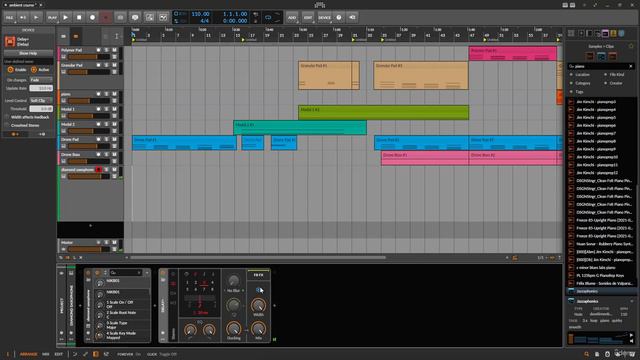Disarm record on diamond saxophone track

98,169
